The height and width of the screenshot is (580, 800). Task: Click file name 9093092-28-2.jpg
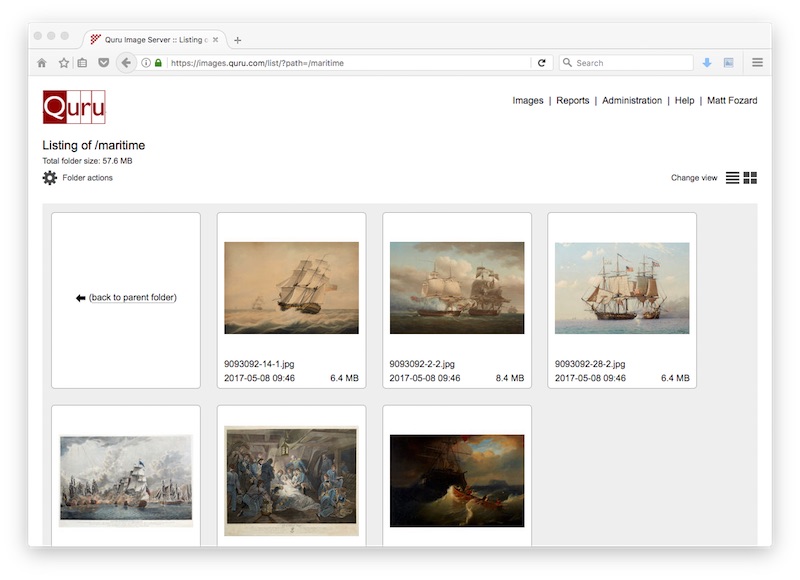tap(590, 364)
